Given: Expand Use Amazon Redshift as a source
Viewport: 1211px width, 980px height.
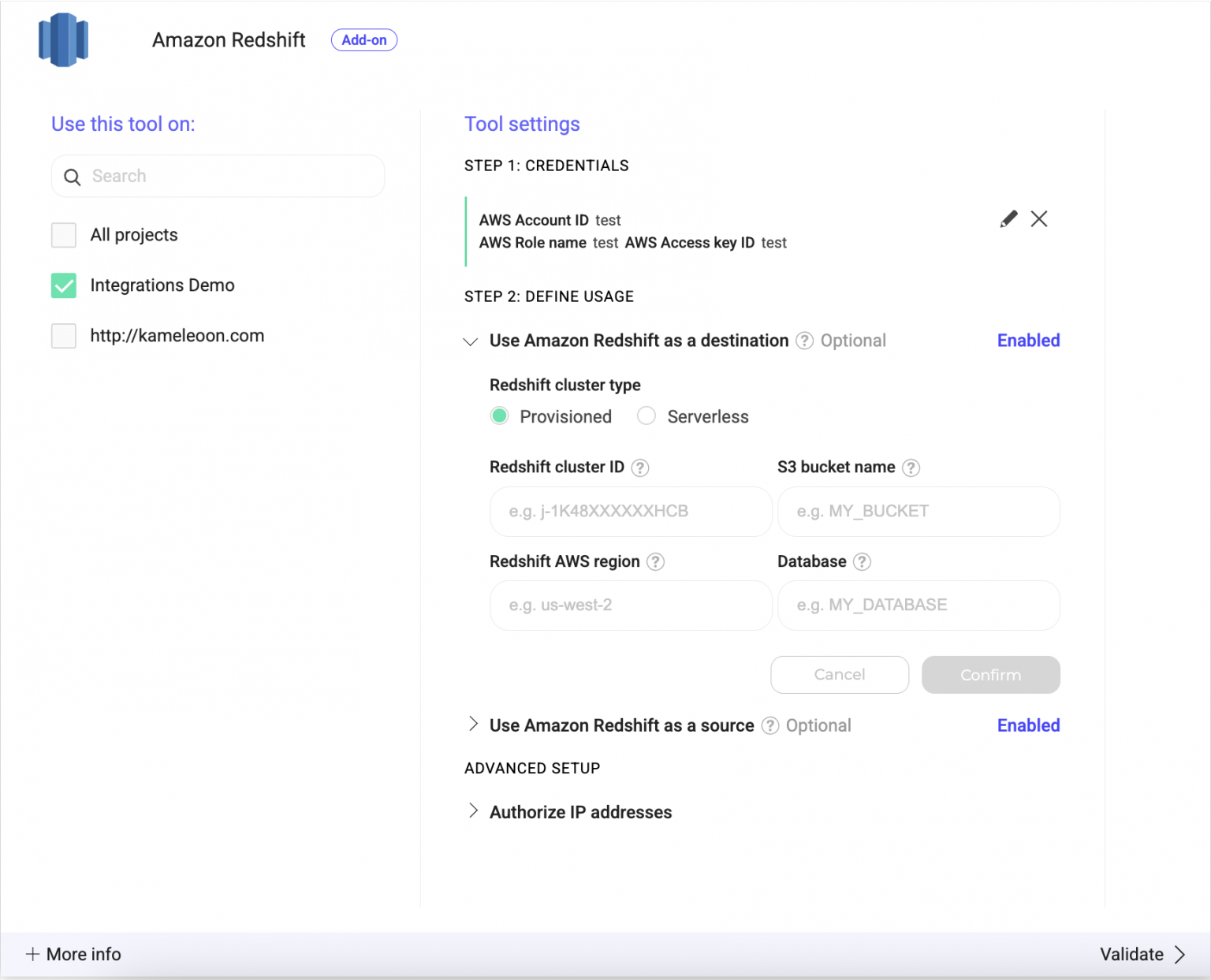Looking at the screenshot, I should 473,725.
